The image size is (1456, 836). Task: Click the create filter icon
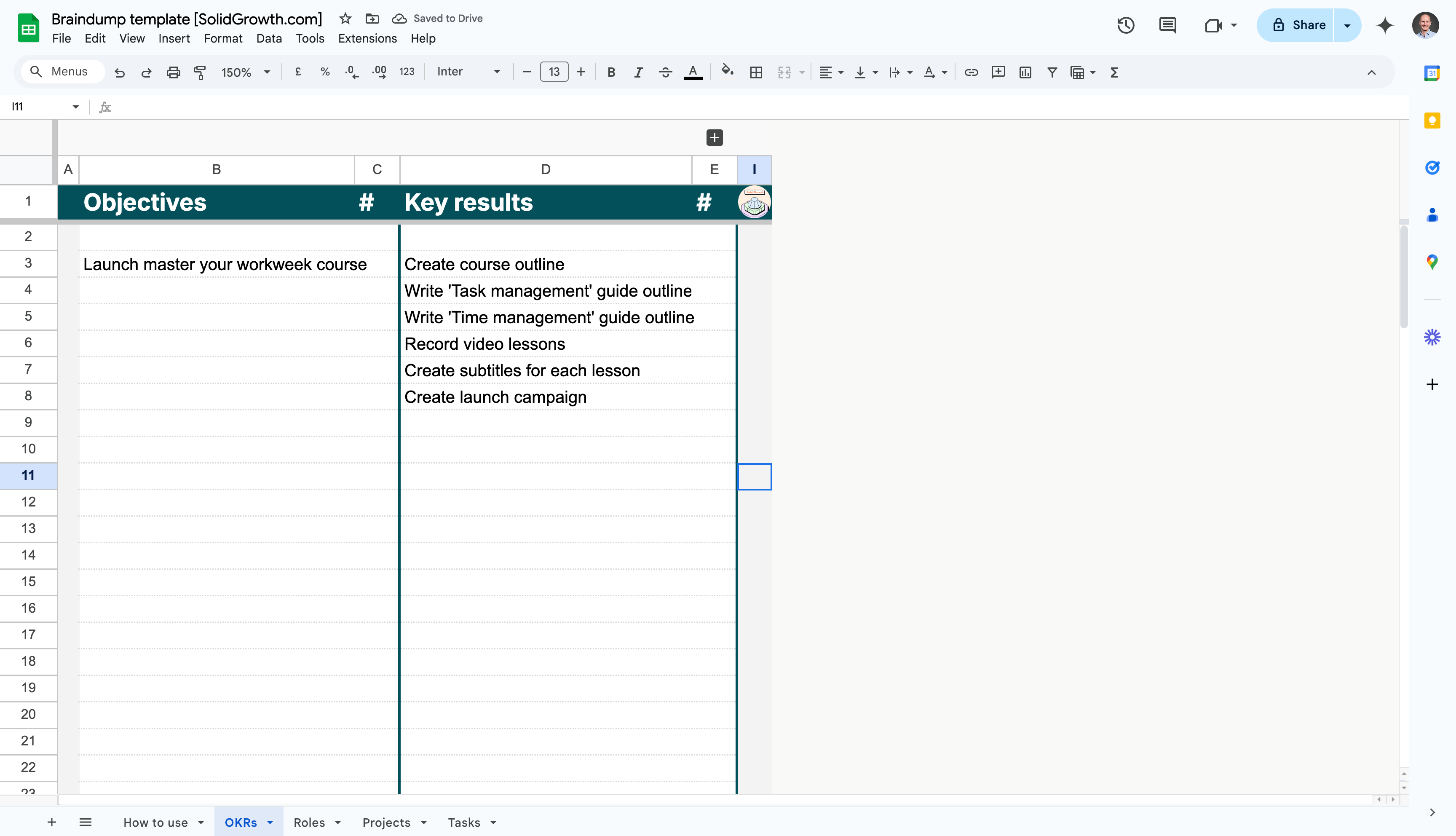1052,72
